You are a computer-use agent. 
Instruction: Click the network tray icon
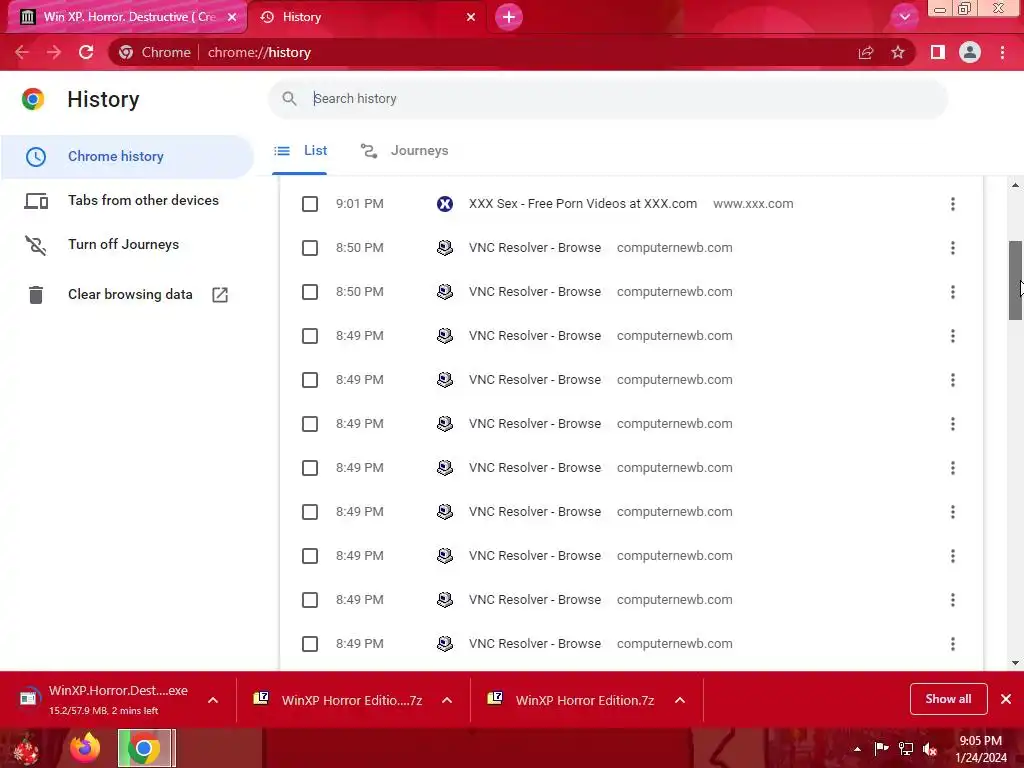pyautogui.click(x=906, y=748)
